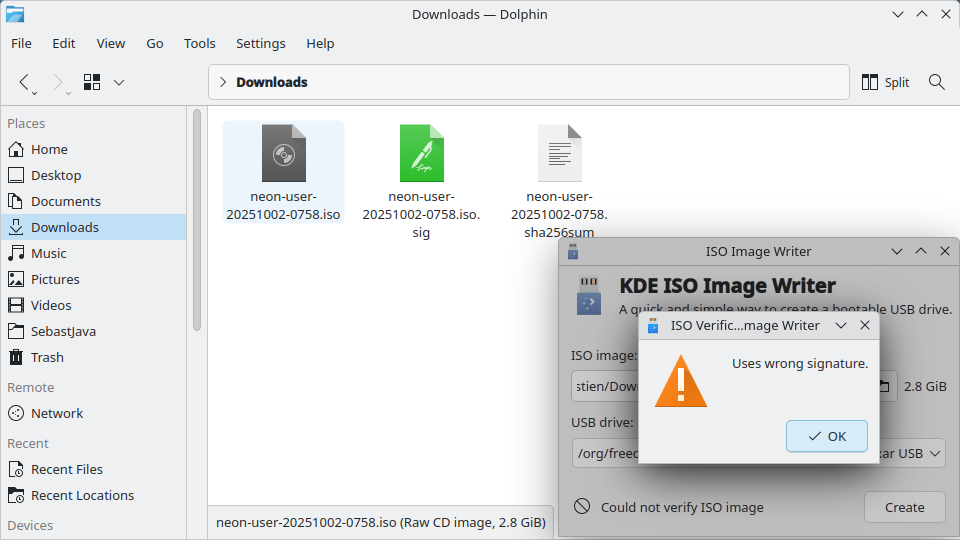Click the ISO image path field
960x540 pixels.
coord(604,386)
